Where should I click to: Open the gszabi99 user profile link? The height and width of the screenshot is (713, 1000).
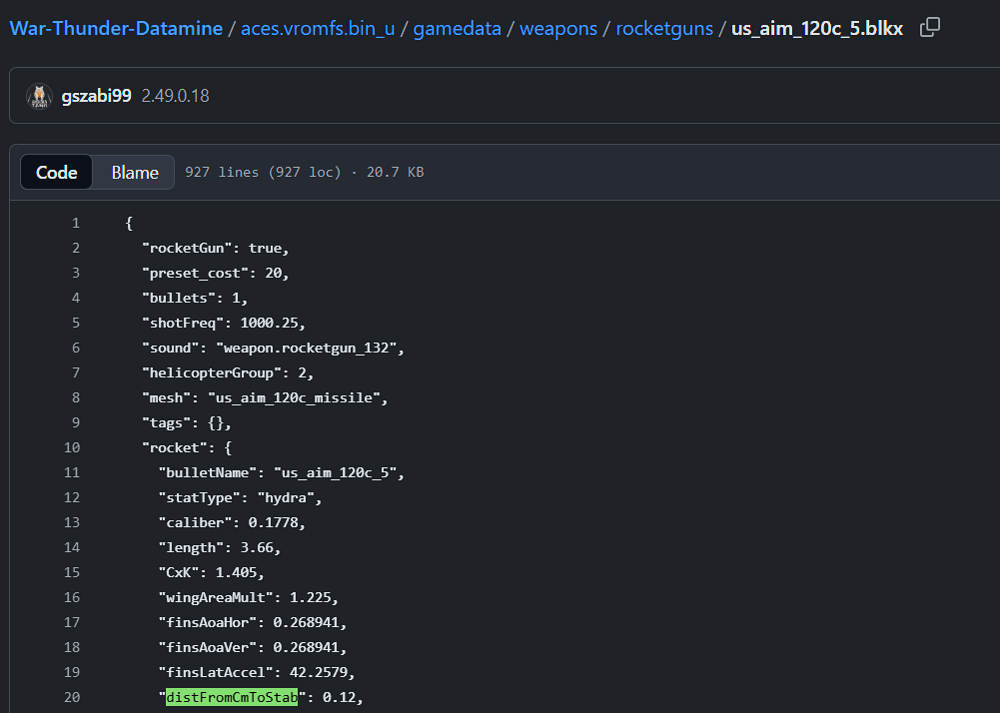[96, 96]
